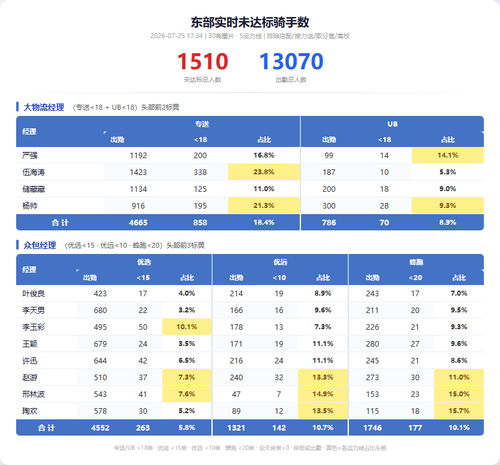
Task: Select manager name 严强
Action: coord(30,155)
